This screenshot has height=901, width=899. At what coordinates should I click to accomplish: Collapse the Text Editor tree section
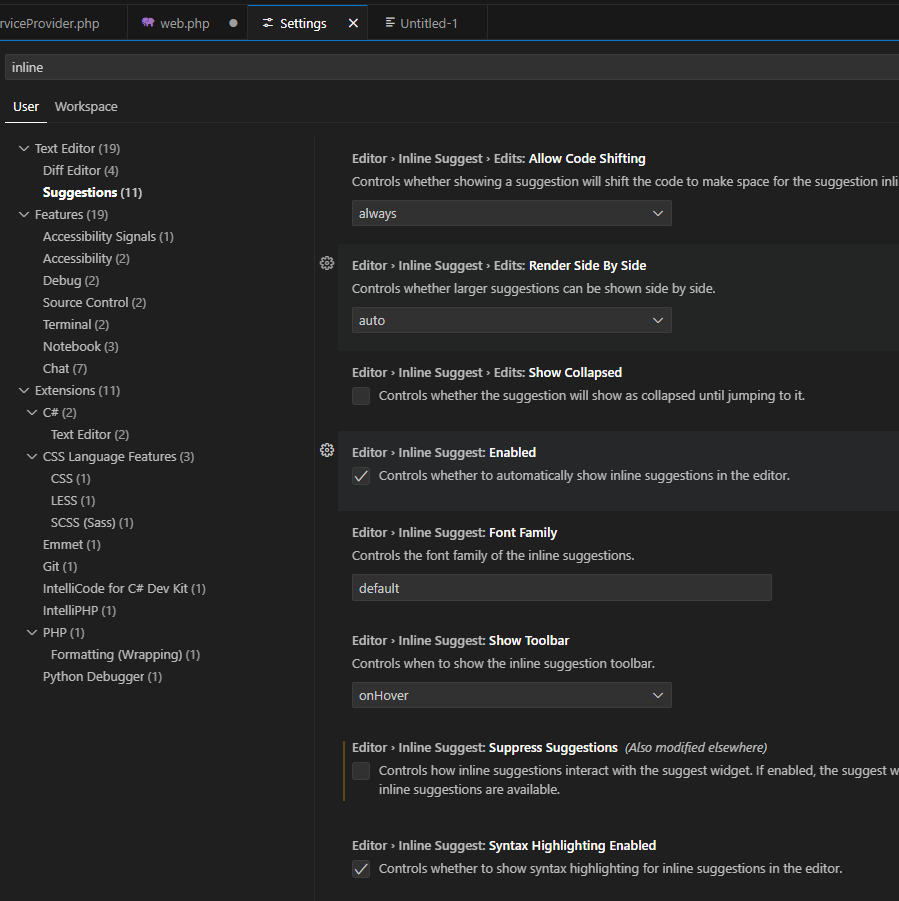coord(24,148)
